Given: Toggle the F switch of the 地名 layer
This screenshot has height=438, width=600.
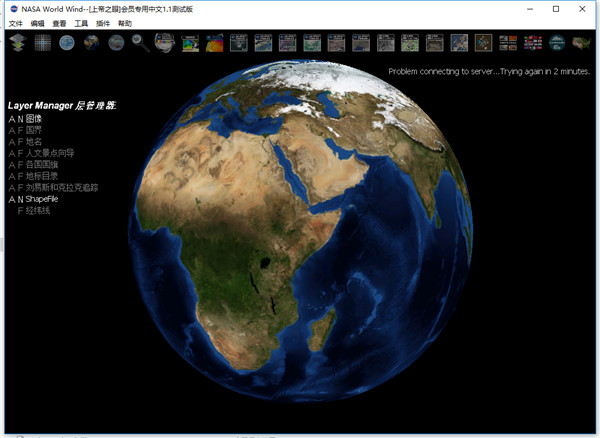Looking at the screenshot, I should pos(21,142).
